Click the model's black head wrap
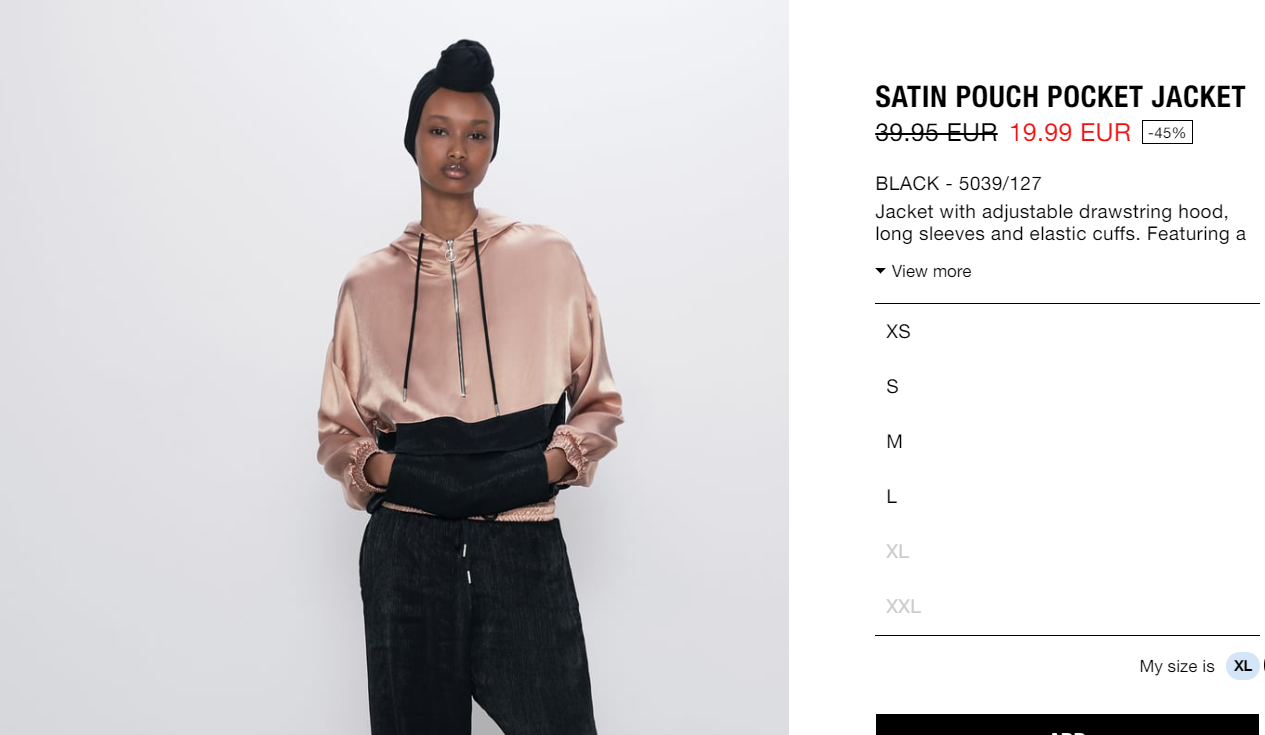 452,90
